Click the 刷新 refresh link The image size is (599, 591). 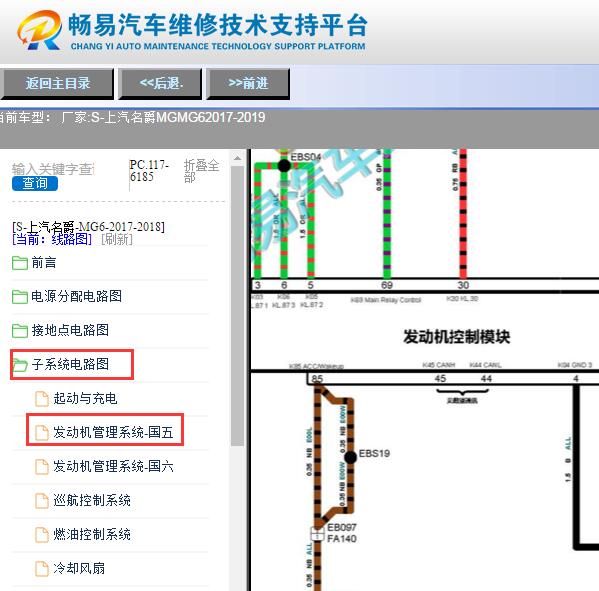[117, 240]
